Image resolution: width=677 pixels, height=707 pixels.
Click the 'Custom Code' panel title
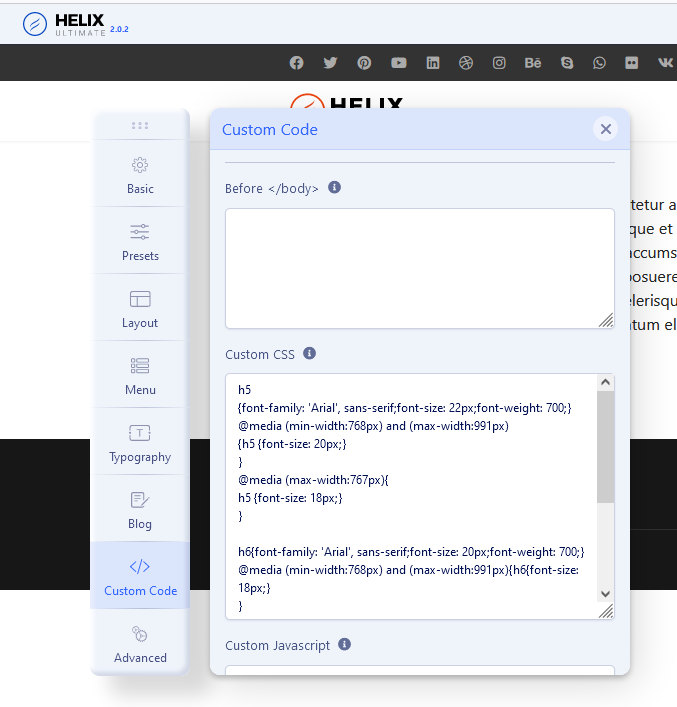(x=270, y=130)
